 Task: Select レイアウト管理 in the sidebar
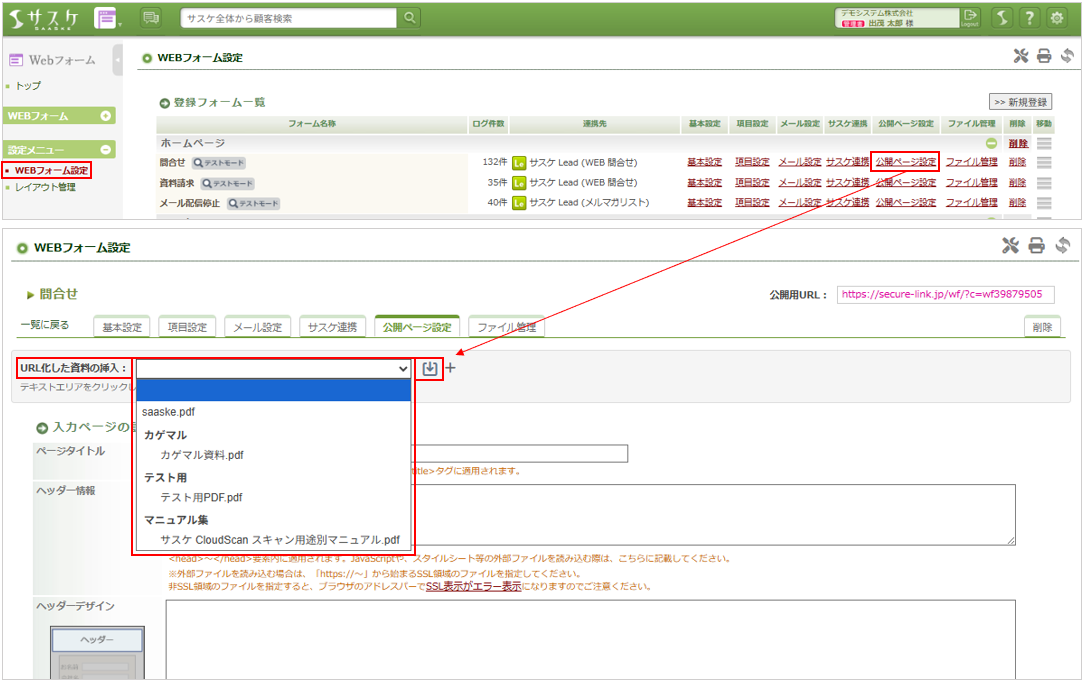pos(45,187)
